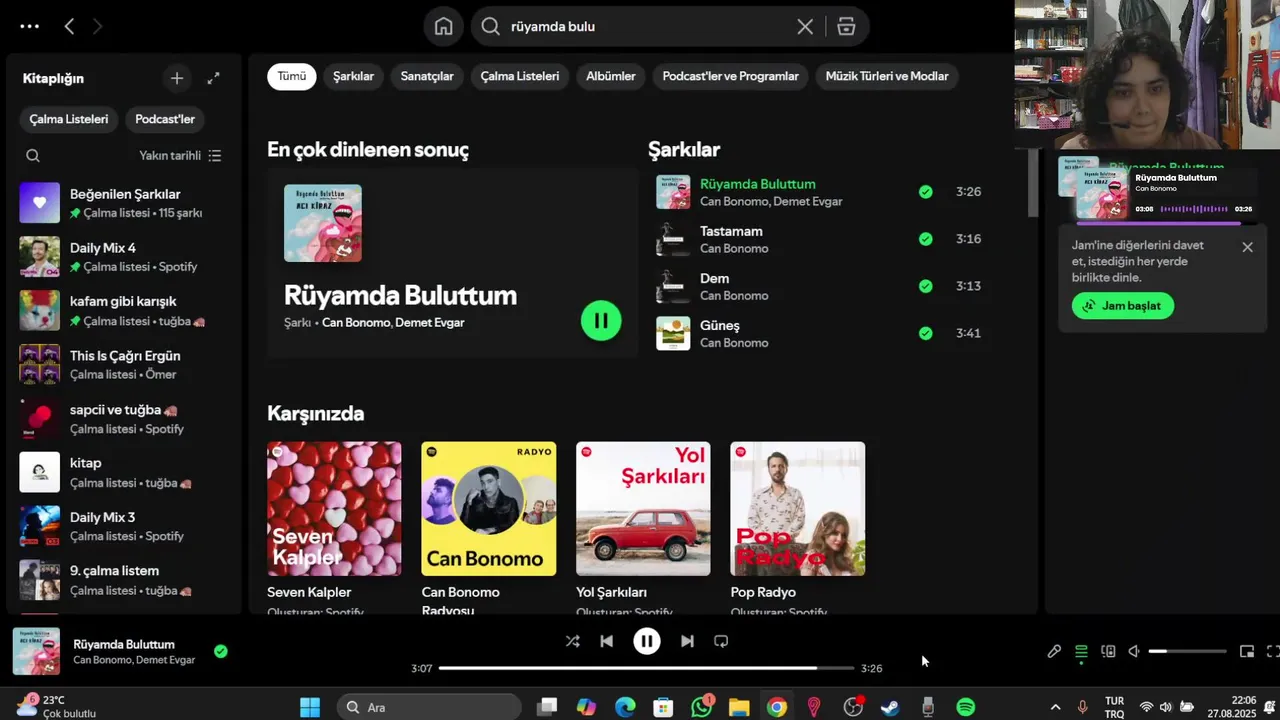Switch to Müzik Türleri ve Modlar tab
Screen dimensions: 1280x720
pos(887,76)
